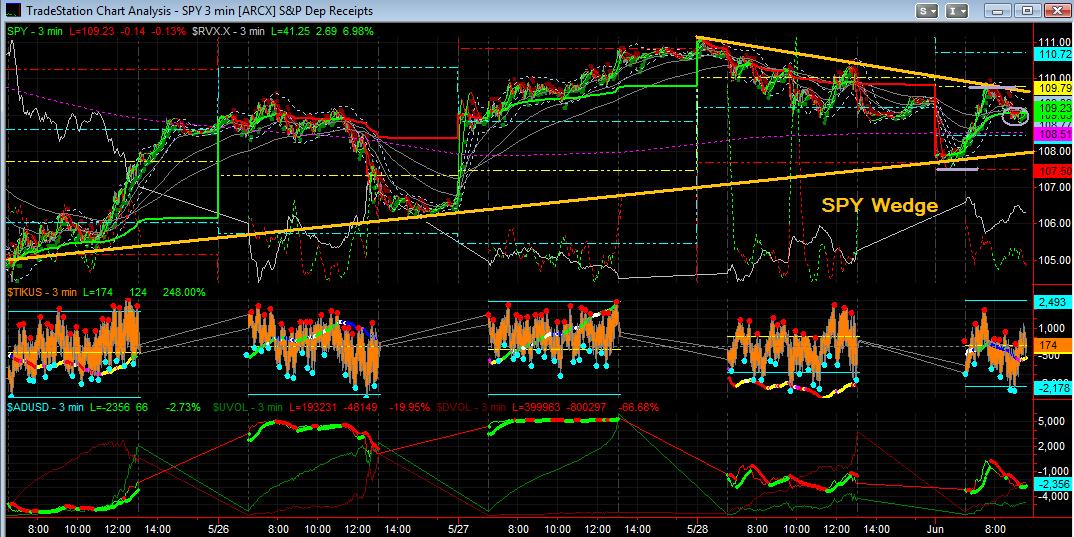Click the '110.72' cyan price marker
This screenshot has height=537, width=1074.
click(1055, 53)
